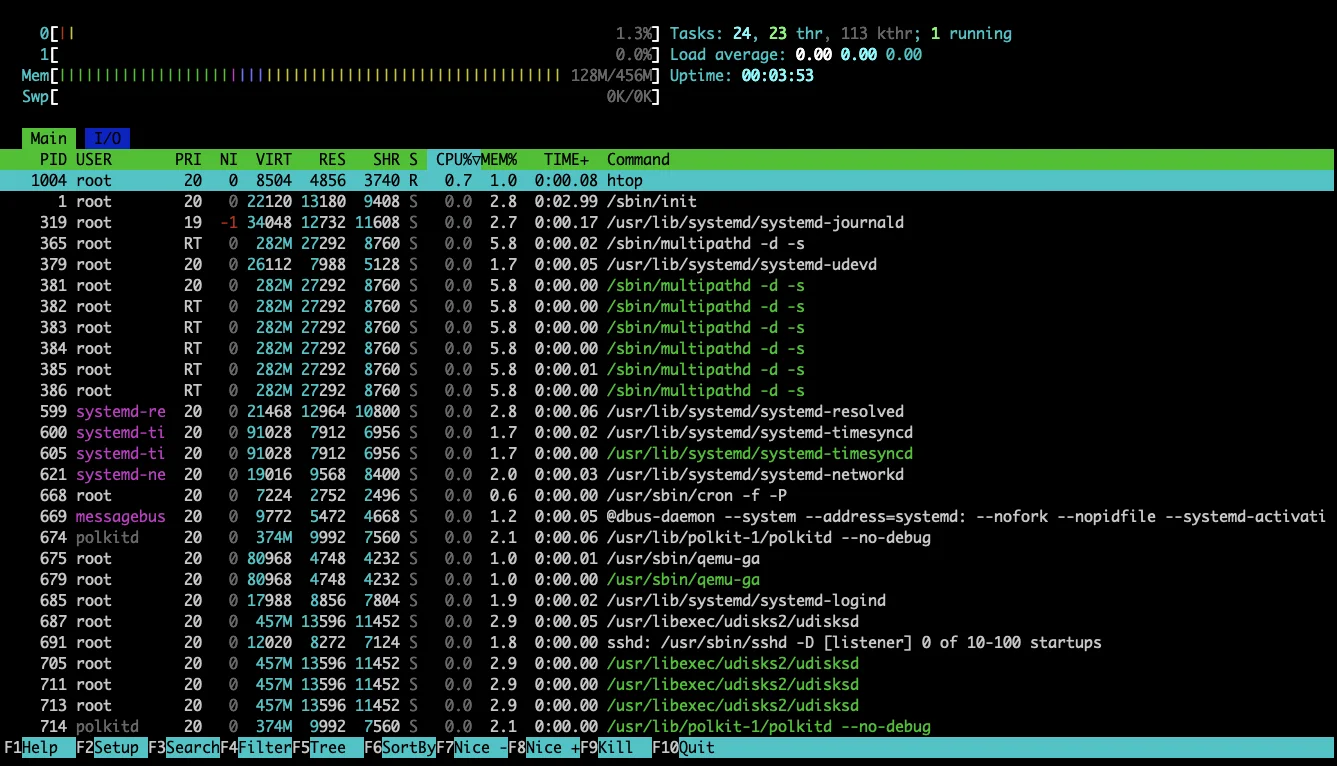Sort by PID column header

coord(53,160)
